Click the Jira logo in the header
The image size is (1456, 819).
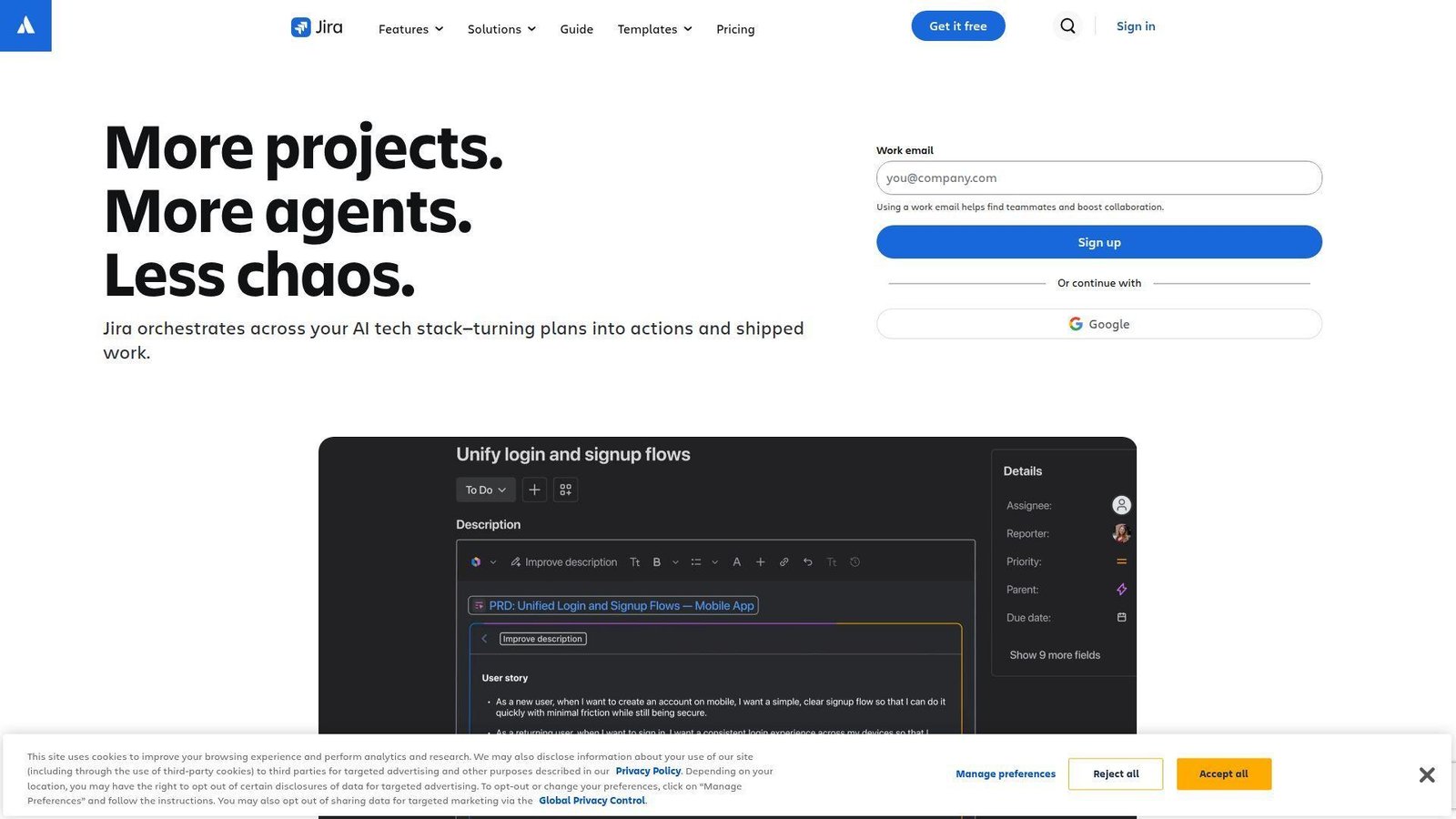(x=317, y=27)
